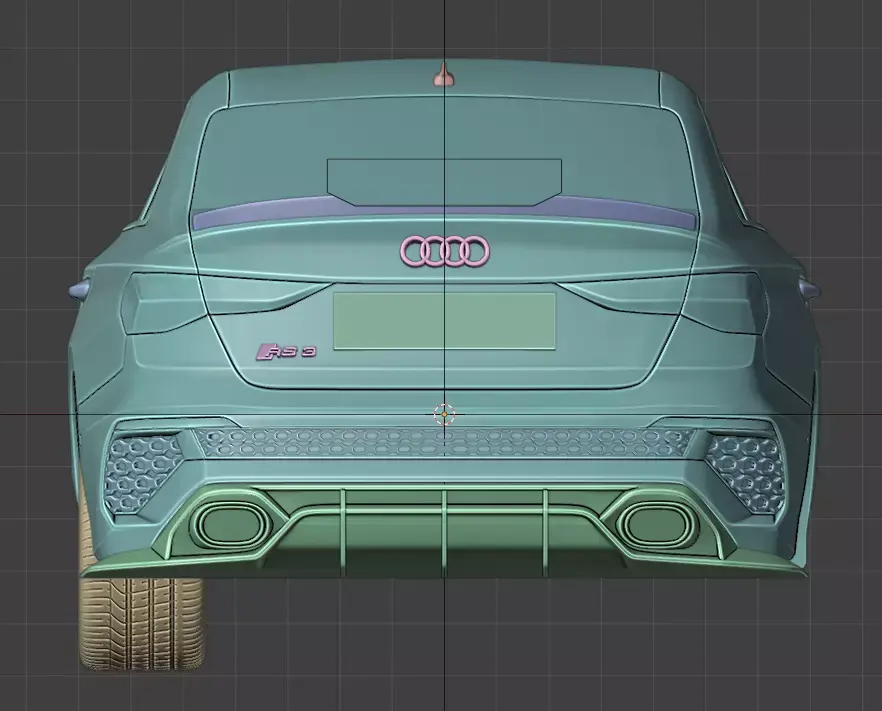Select the middle fin of rear diffuser
The image size is (882, 711).
444,532
